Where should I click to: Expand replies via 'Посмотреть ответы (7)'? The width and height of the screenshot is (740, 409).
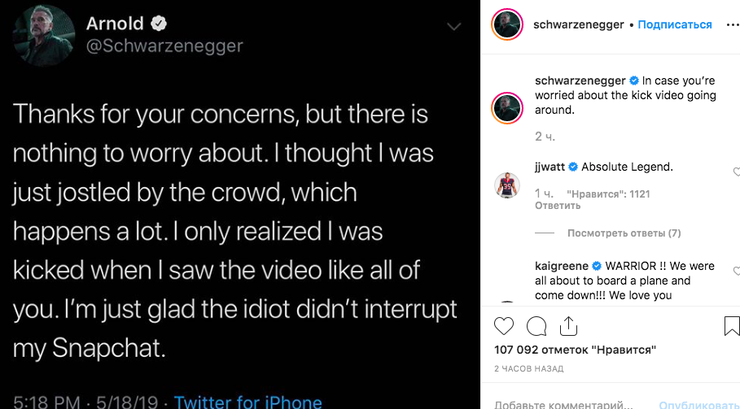tap(623, 233)
